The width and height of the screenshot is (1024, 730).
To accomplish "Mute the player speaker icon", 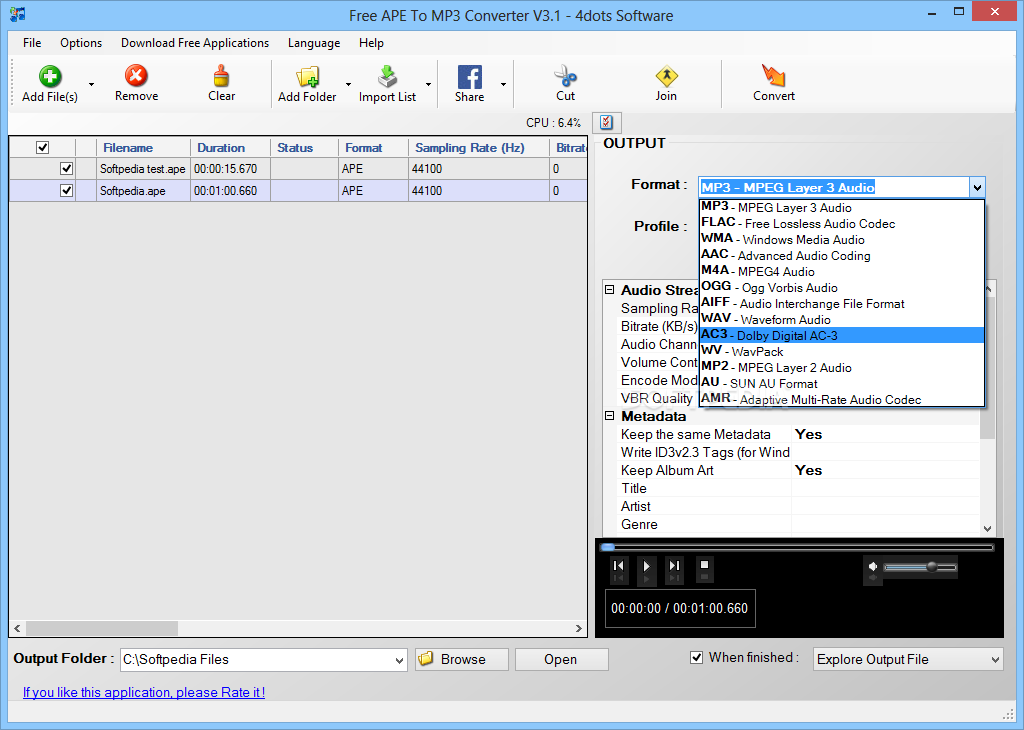I will (873, 567).
